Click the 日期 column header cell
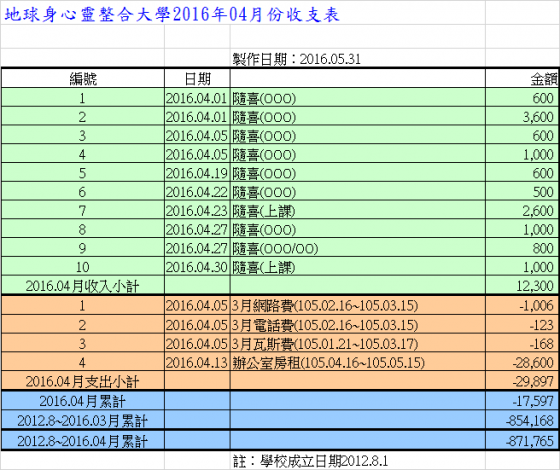This screenshot has width=560, height=470. (x=197, y=78)
